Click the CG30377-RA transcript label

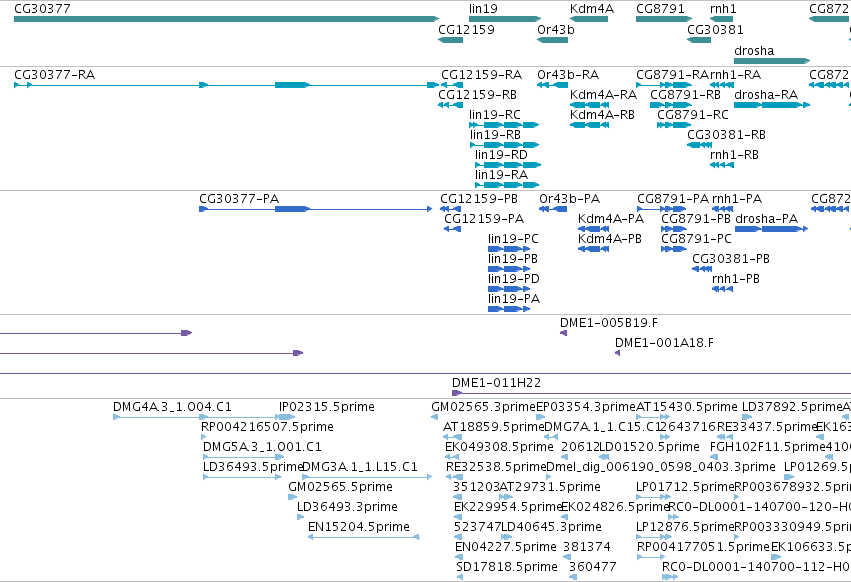(55, 74)
